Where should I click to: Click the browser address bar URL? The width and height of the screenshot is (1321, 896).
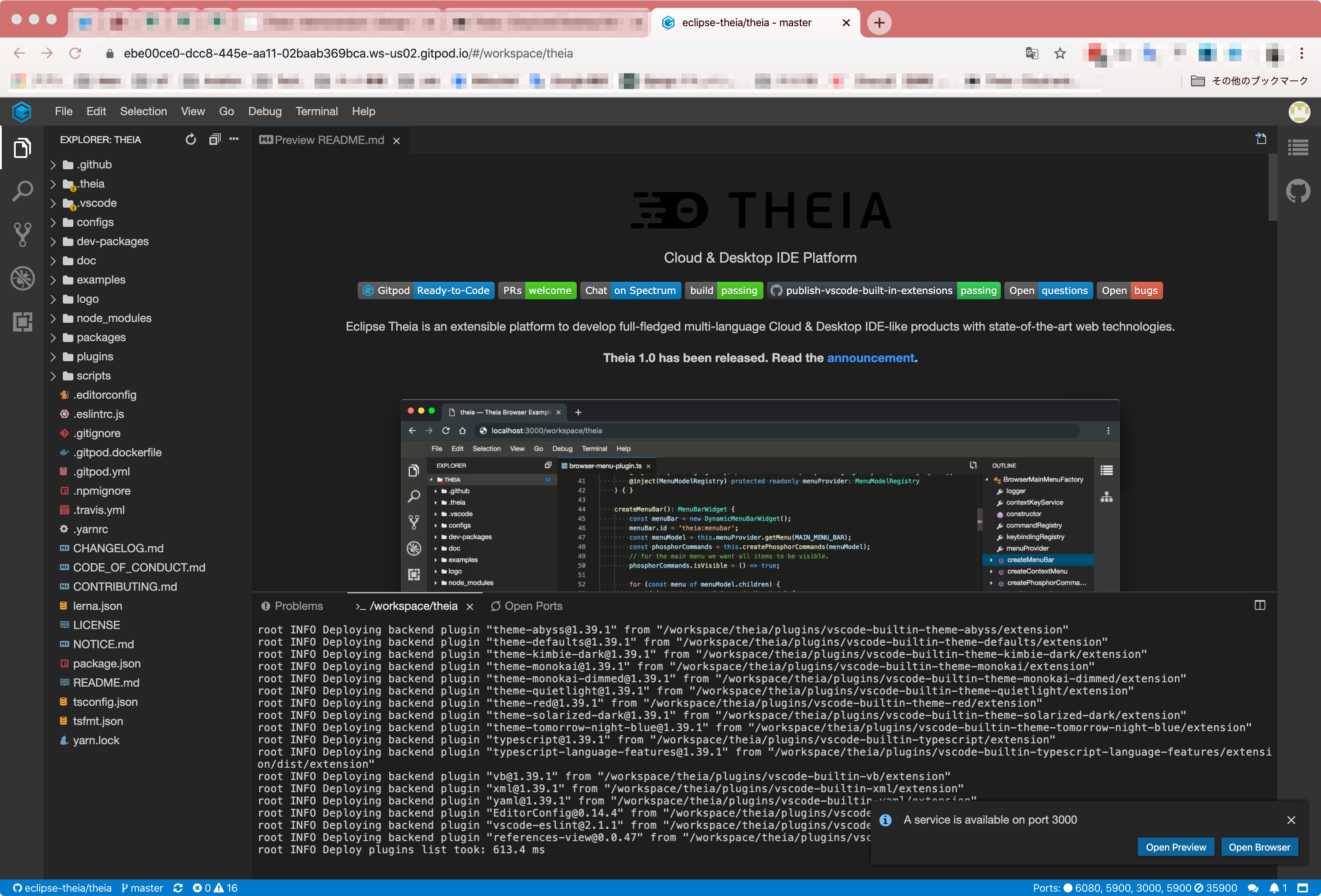(349, 54)
